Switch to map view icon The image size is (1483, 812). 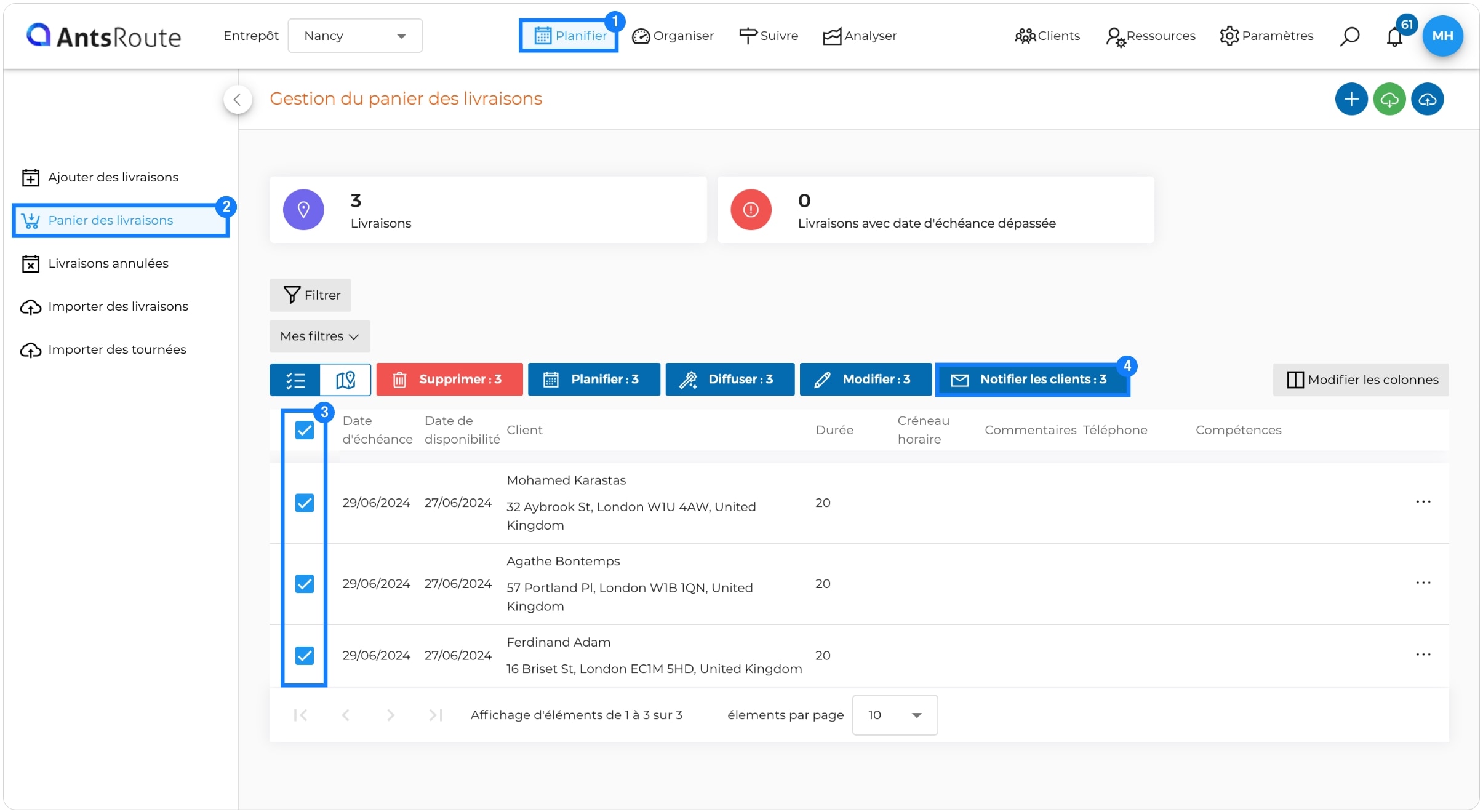click(346, 380)
